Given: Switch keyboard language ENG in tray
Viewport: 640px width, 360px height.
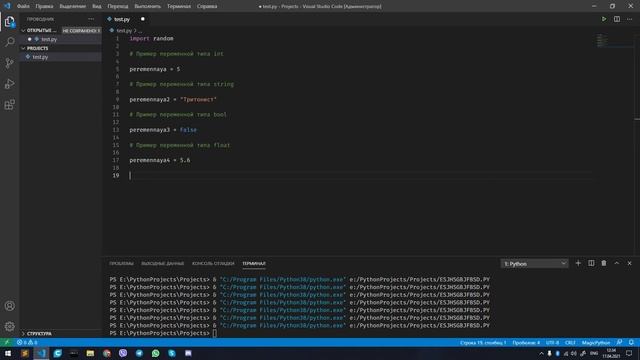Looking at the screenshot, I should pos(594,353).
